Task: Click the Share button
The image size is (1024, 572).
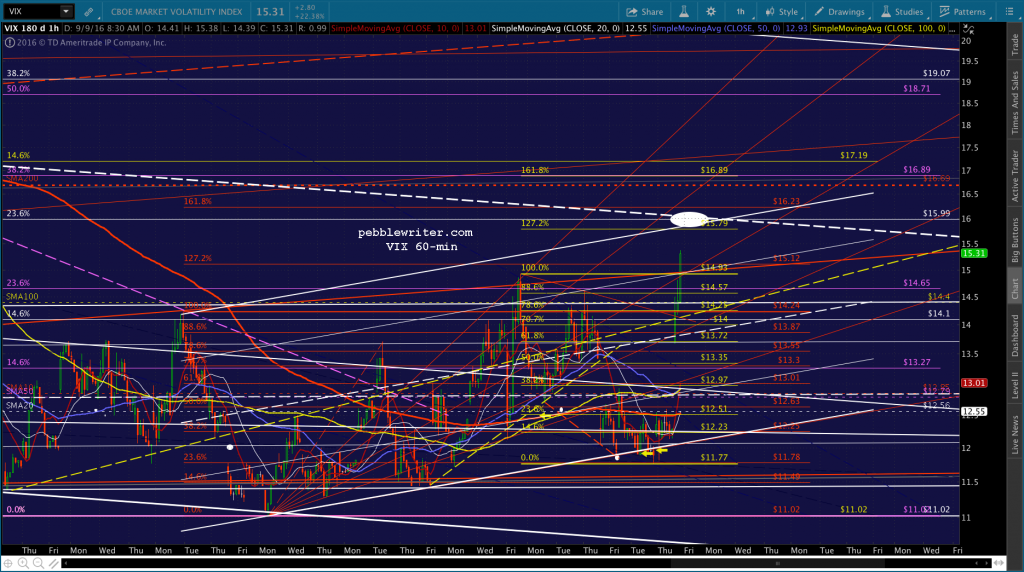Action: (645, 12)
